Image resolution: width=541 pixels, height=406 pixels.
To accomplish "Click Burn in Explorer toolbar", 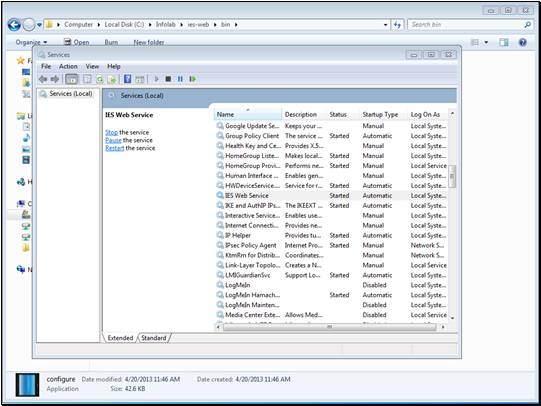I will (111, 42).
